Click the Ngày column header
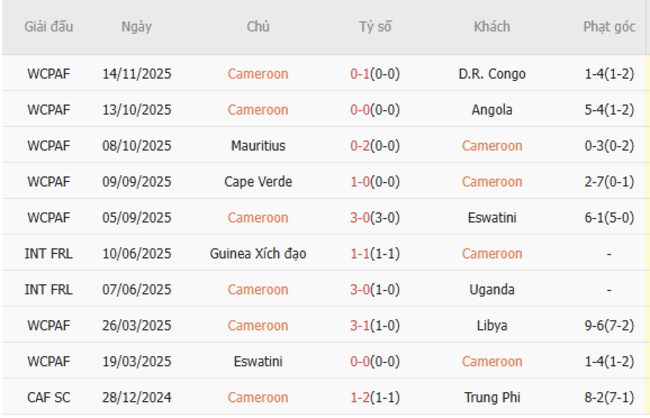This screenshot has width=650, height=418. 136,27
